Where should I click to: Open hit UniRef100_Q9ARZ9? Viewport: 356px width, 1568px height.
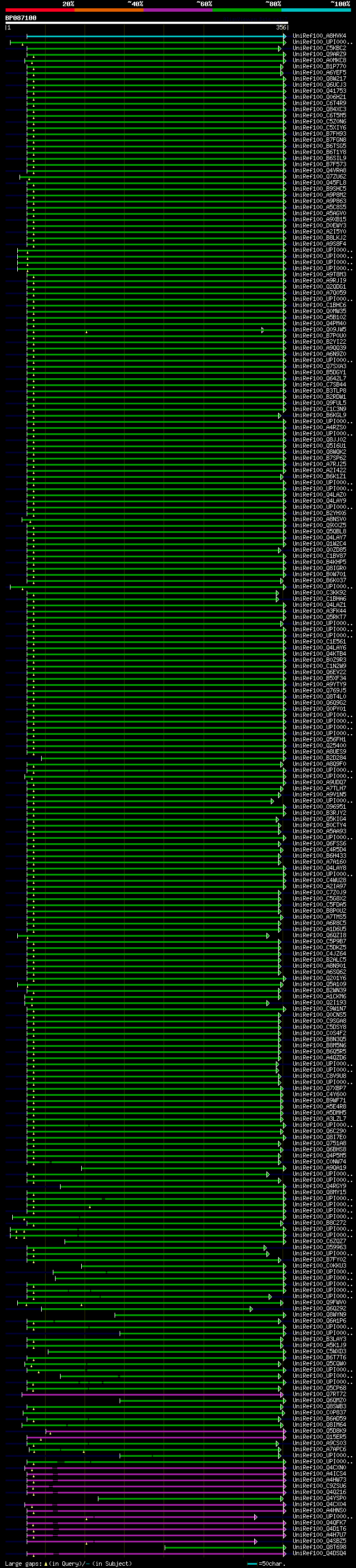tap(319, 54)
